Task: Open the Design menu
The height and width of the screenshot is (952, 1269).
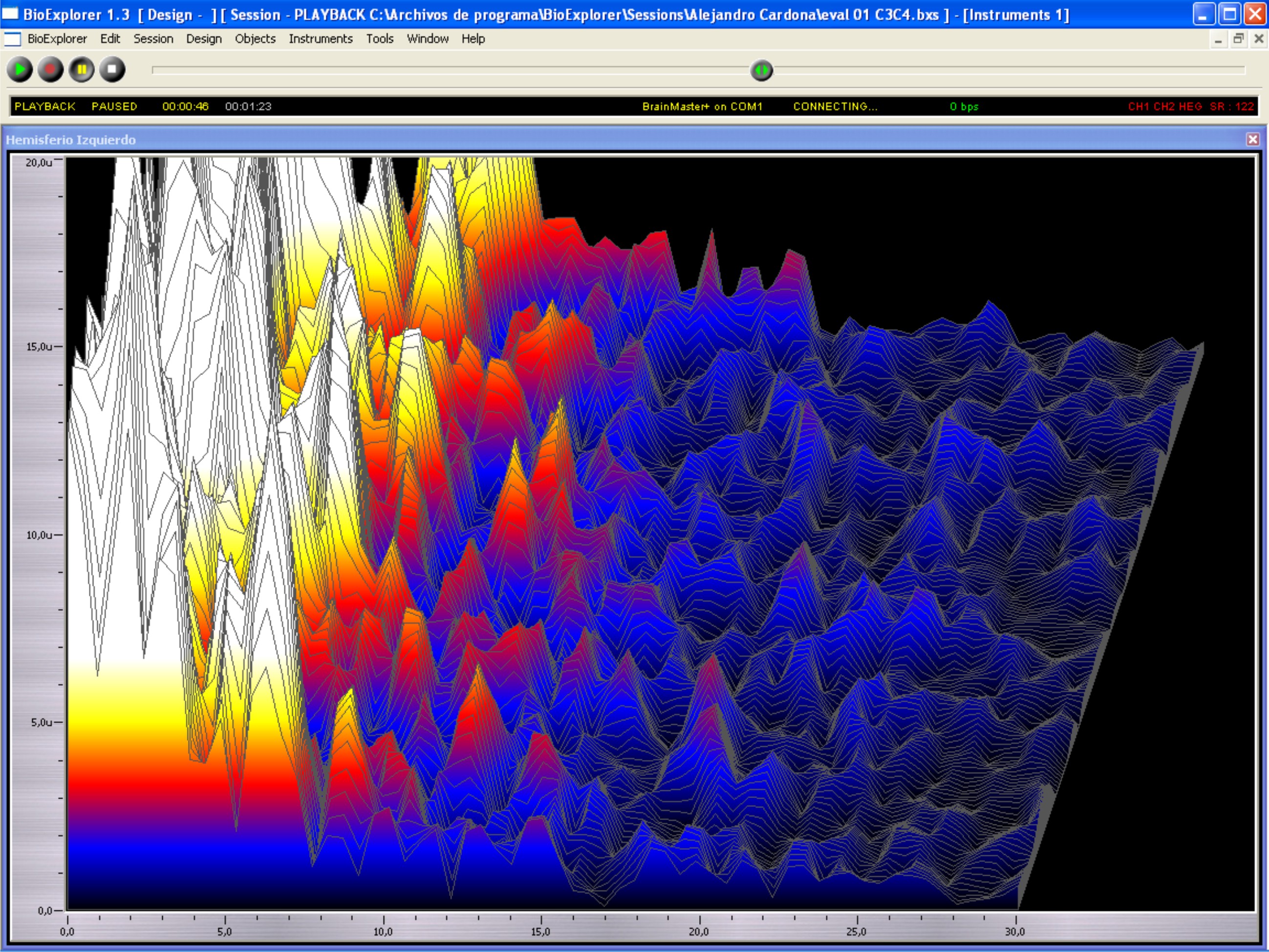Action: click(204, 39)
